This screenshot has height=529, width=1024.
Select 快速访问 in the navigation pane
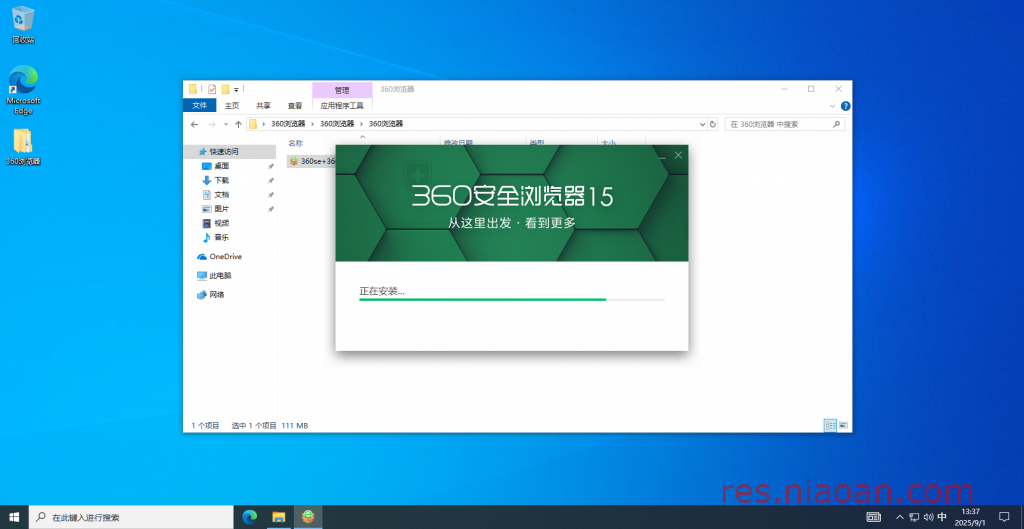224,152
